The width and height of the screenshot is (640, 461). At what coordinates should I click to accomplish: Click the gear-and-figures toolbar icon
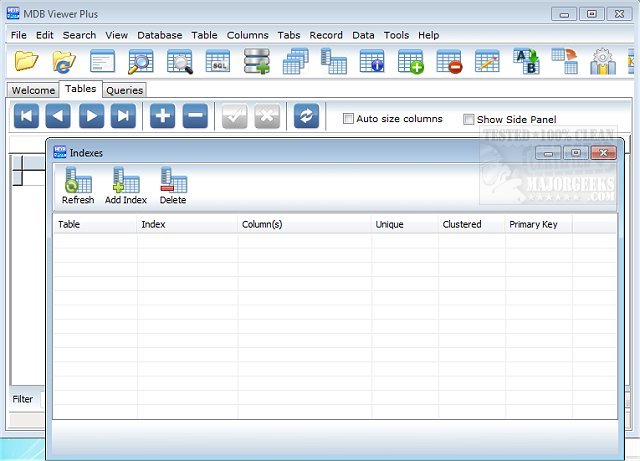coord(603,61)
